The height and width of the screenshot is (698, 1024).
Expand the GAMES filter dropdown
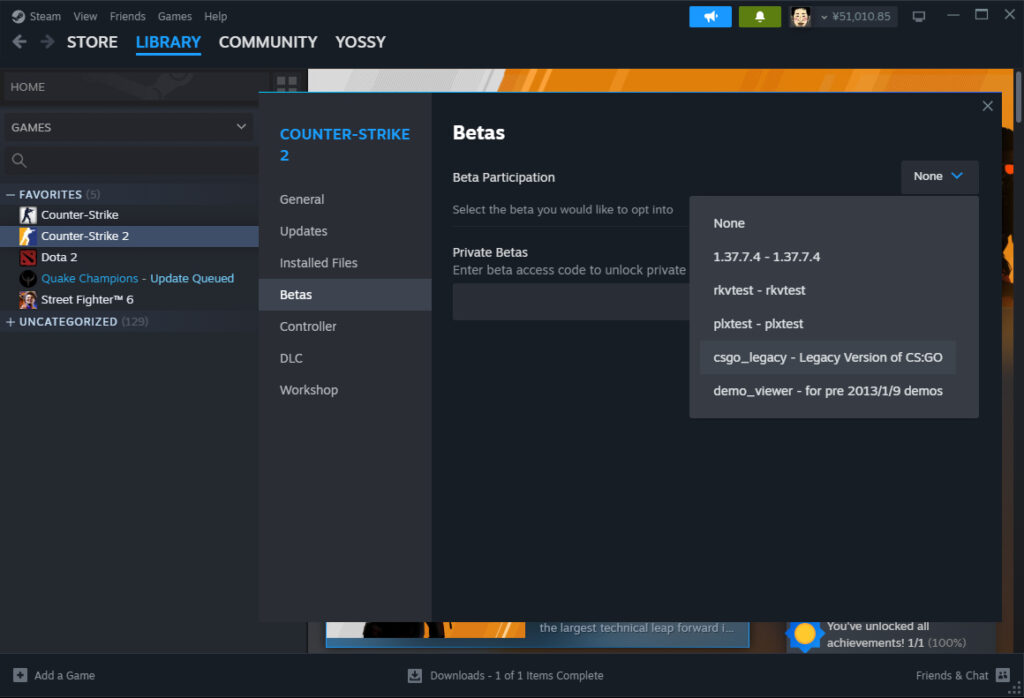[x=129, y=127]
